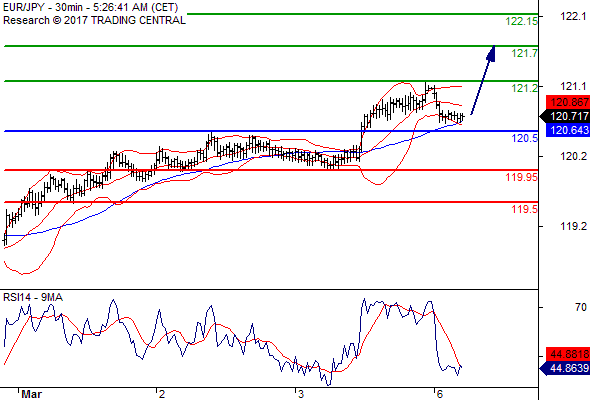Select the blue 120.5 pivot label
This screenshot has height=400, width=590.
tap(525, 138)
